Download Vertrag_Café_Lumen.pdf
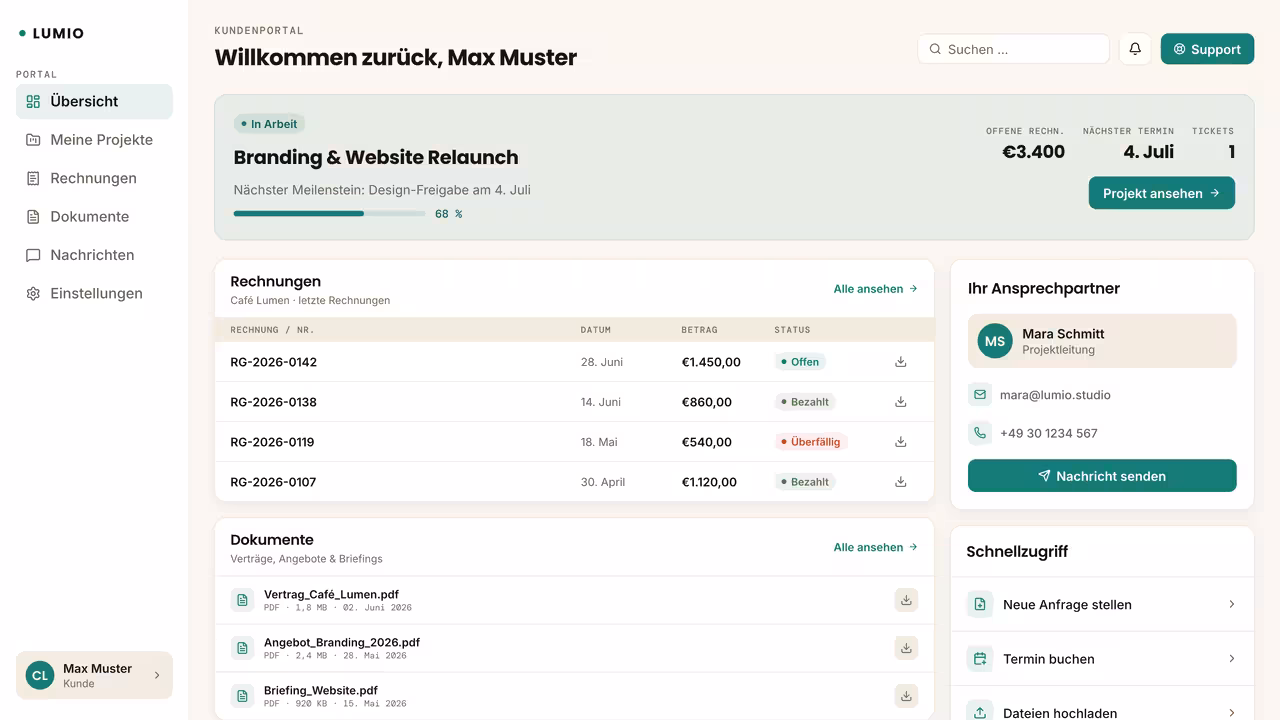 tap(906, 600)
